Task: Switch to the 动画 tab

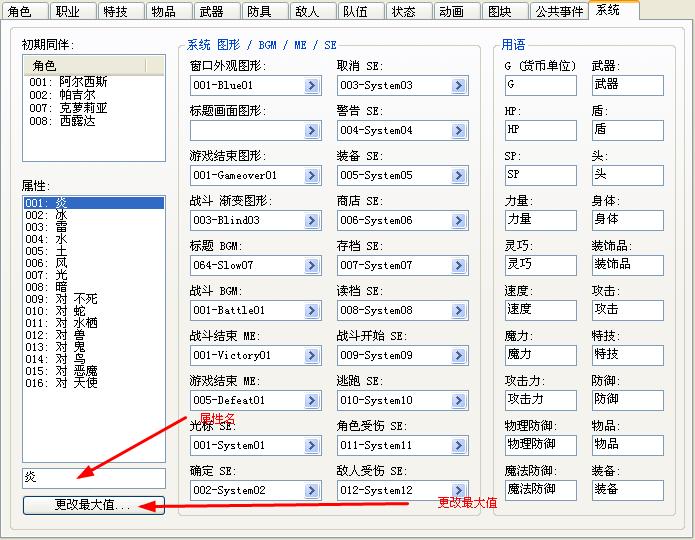Action: point(457,12)
